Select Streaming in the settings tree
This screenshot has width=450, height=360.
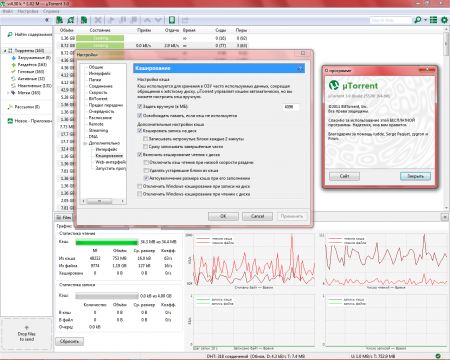pyautogui.click(x=98, y=130)
